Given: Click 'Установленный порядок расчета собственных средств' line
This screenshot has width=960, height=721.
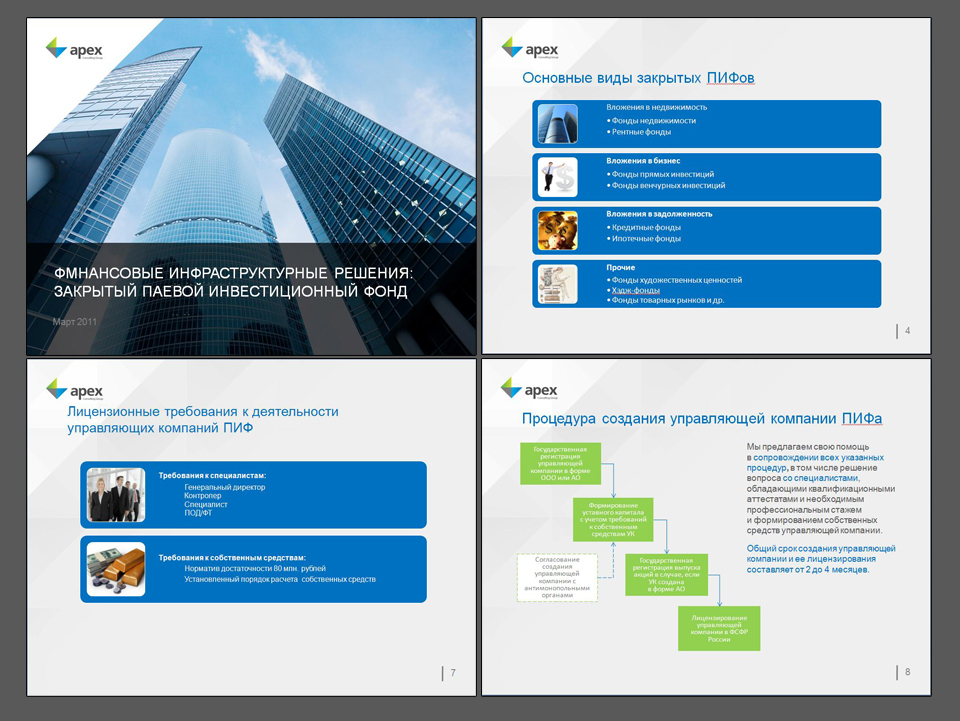Looking at the screenshot, I should point(280,579).
